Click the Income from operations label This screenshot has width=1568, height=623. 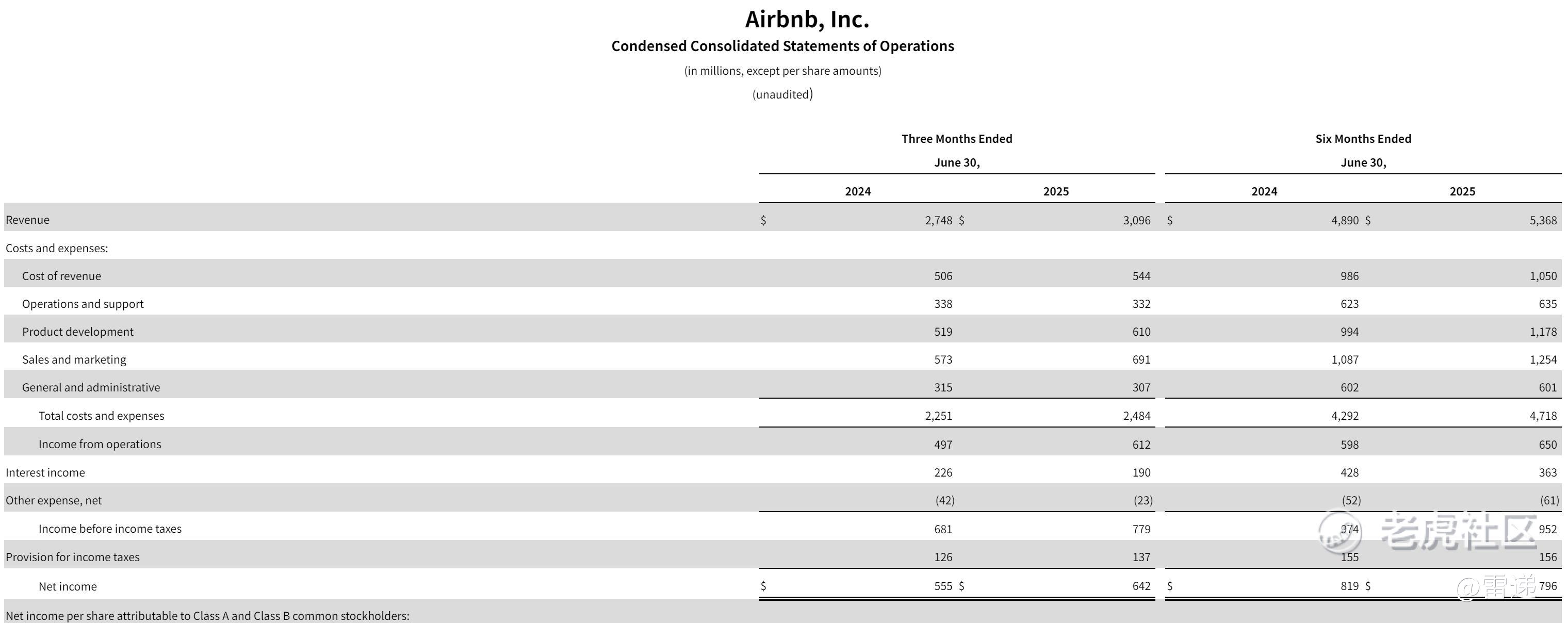[100, 444]
